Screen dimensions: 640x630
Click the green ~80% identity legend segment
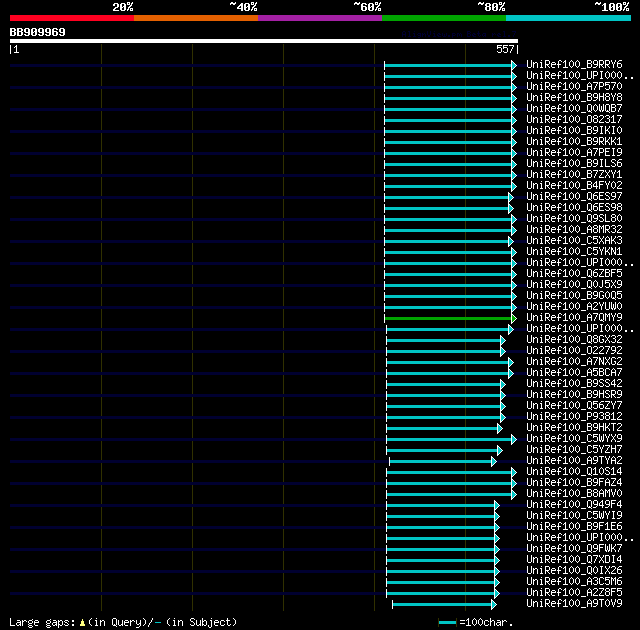(444, 18)
